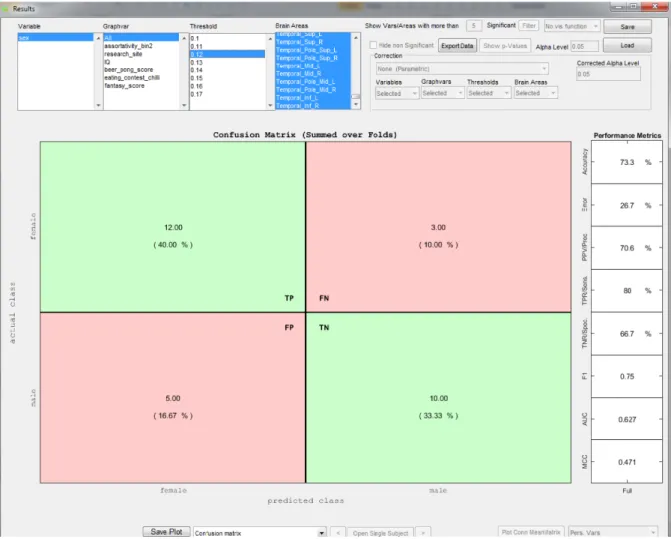
Task: Open the Variables correction scope dropdown
Action: (x=397, y=93)
